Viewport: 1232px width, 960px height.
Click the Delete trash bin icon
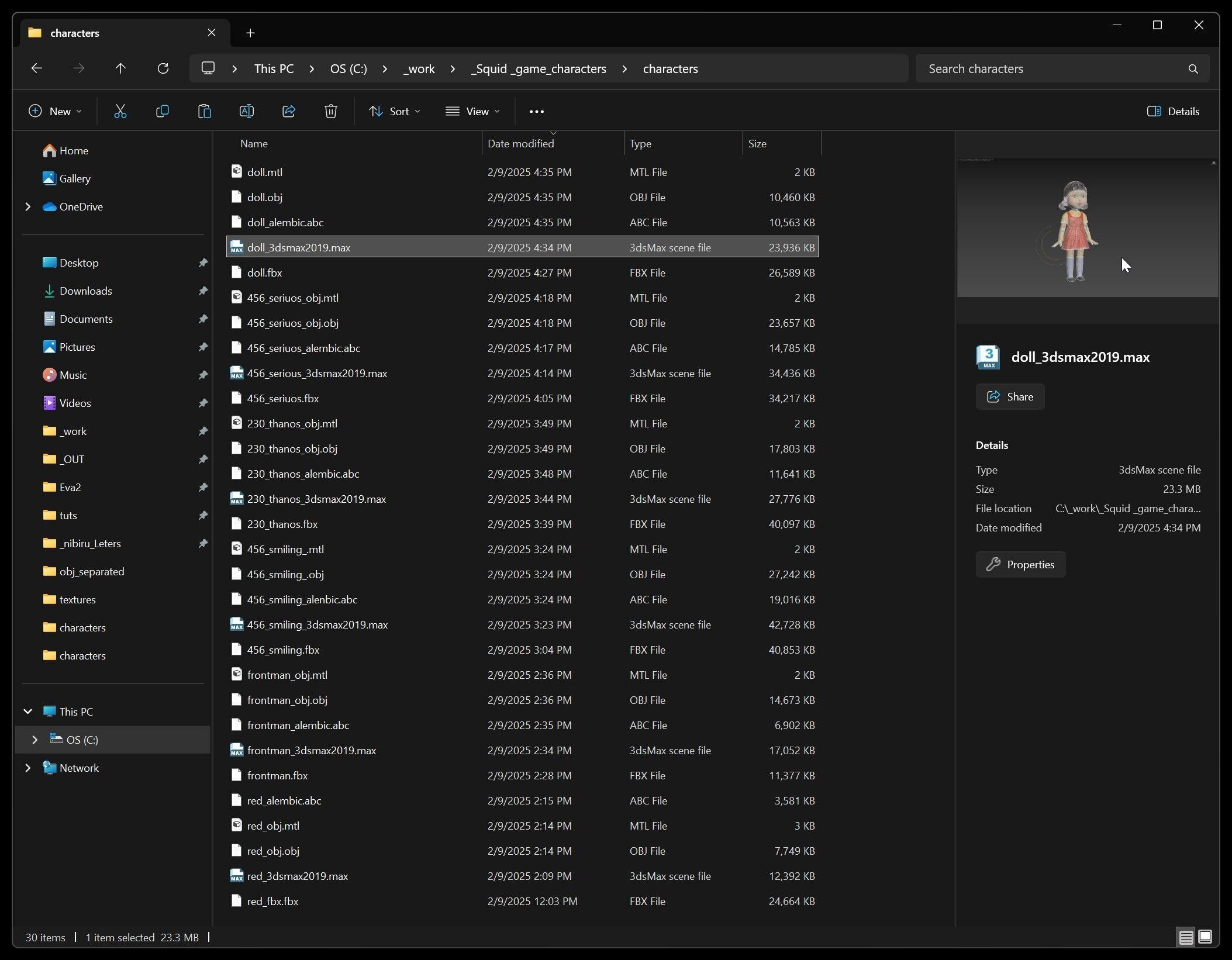331,111
